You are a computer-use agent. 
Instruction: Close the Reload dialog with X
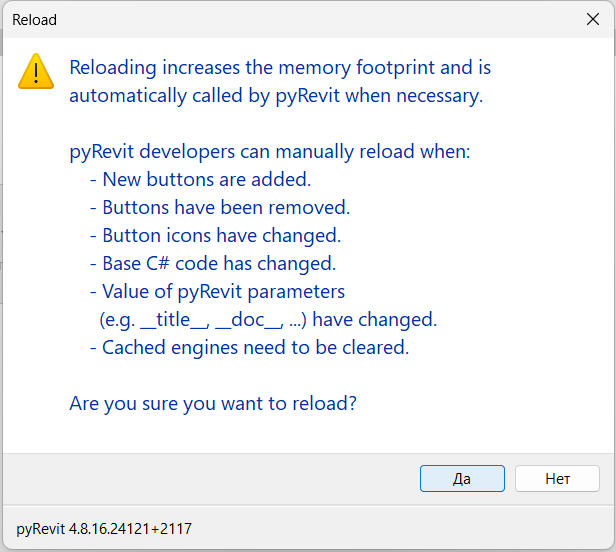593,19
